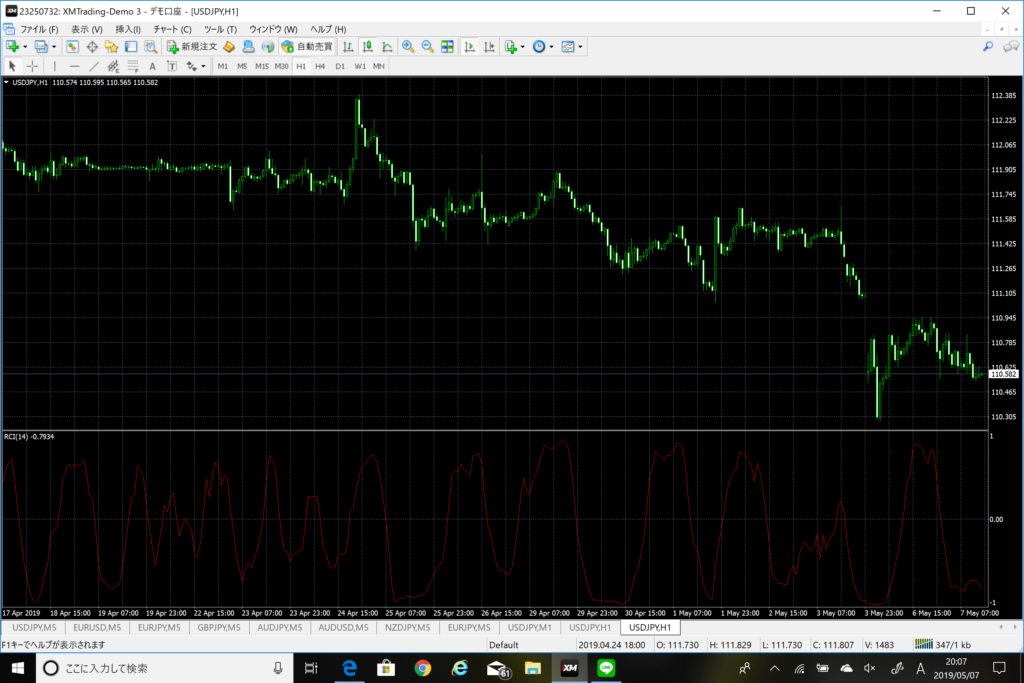
Task: Open the Templates icon
Action: pos(568,46)
